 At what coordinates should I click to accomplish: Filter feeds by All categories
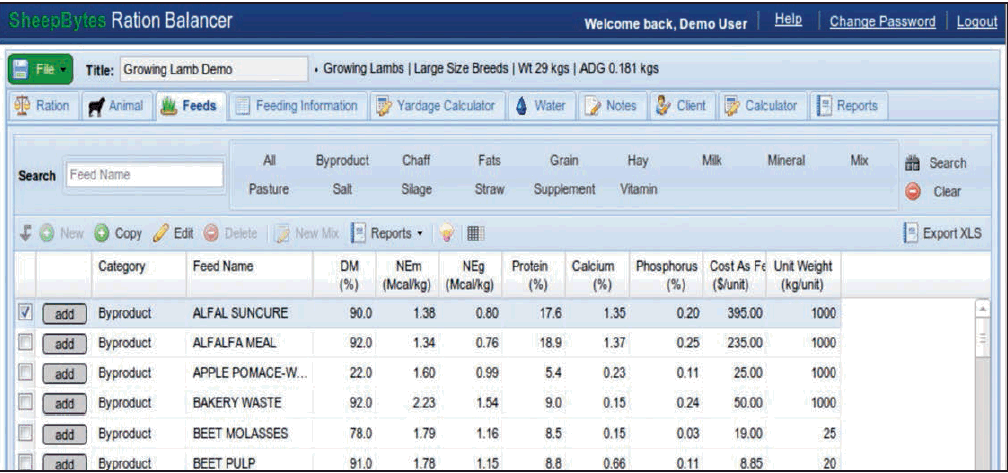(x=270, y=161)
